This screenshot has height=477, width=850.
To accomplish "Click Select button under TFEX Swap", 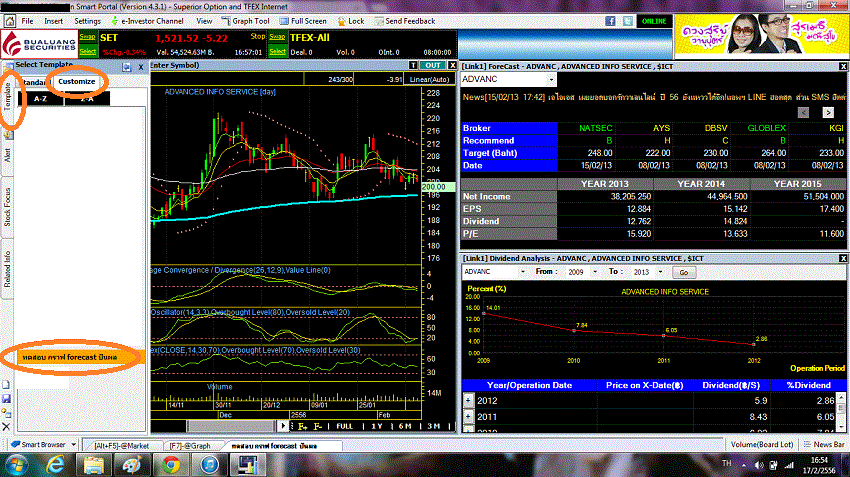I will (278, 51).
